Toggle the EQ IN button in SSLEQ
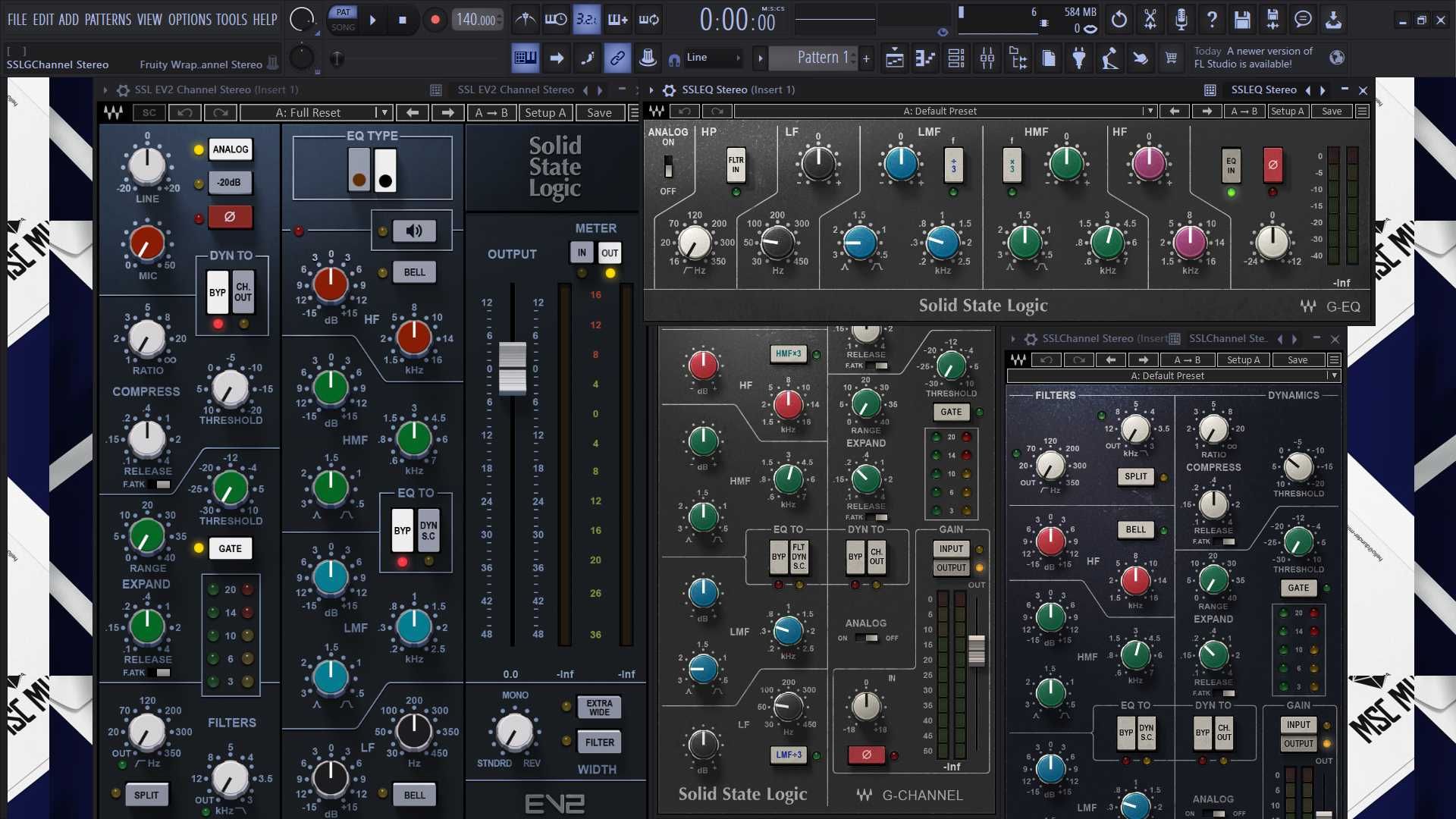Viewport: 1456px width, 819px height. 1231,165
